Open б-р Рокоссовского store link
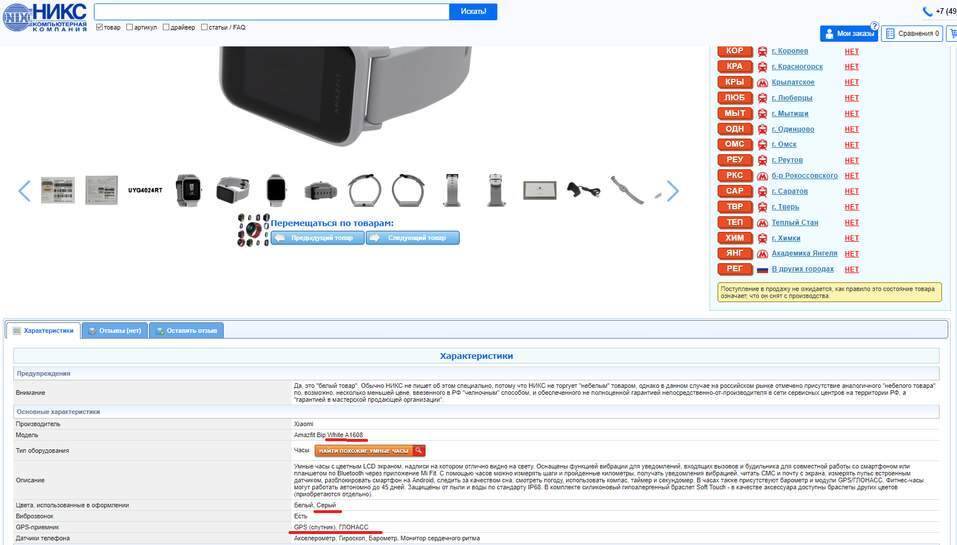The width and height of the screenshot is (957, 545). (x=804, y=176)
